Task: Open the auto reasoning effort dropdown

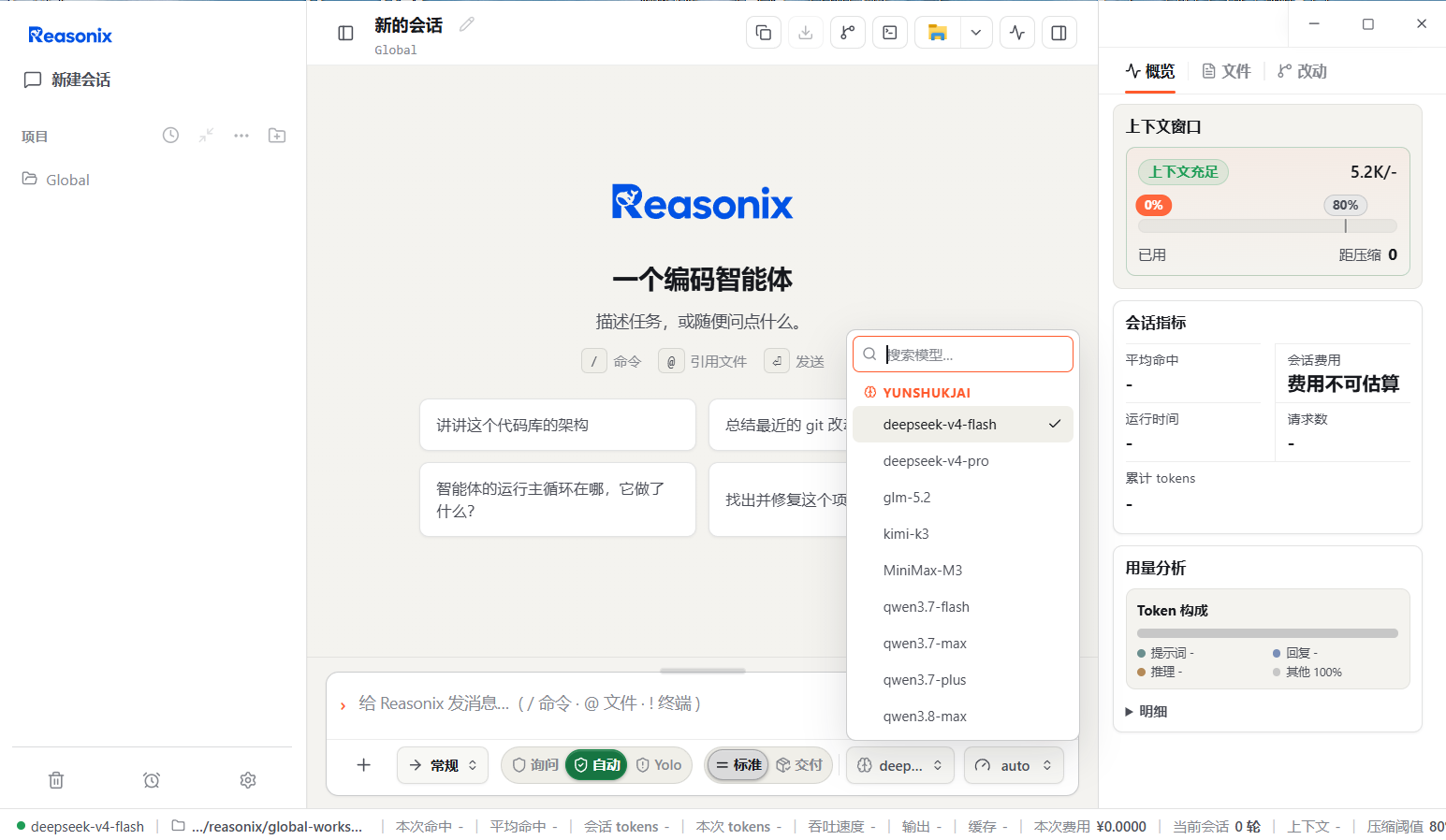Action: coord(1014,765)
